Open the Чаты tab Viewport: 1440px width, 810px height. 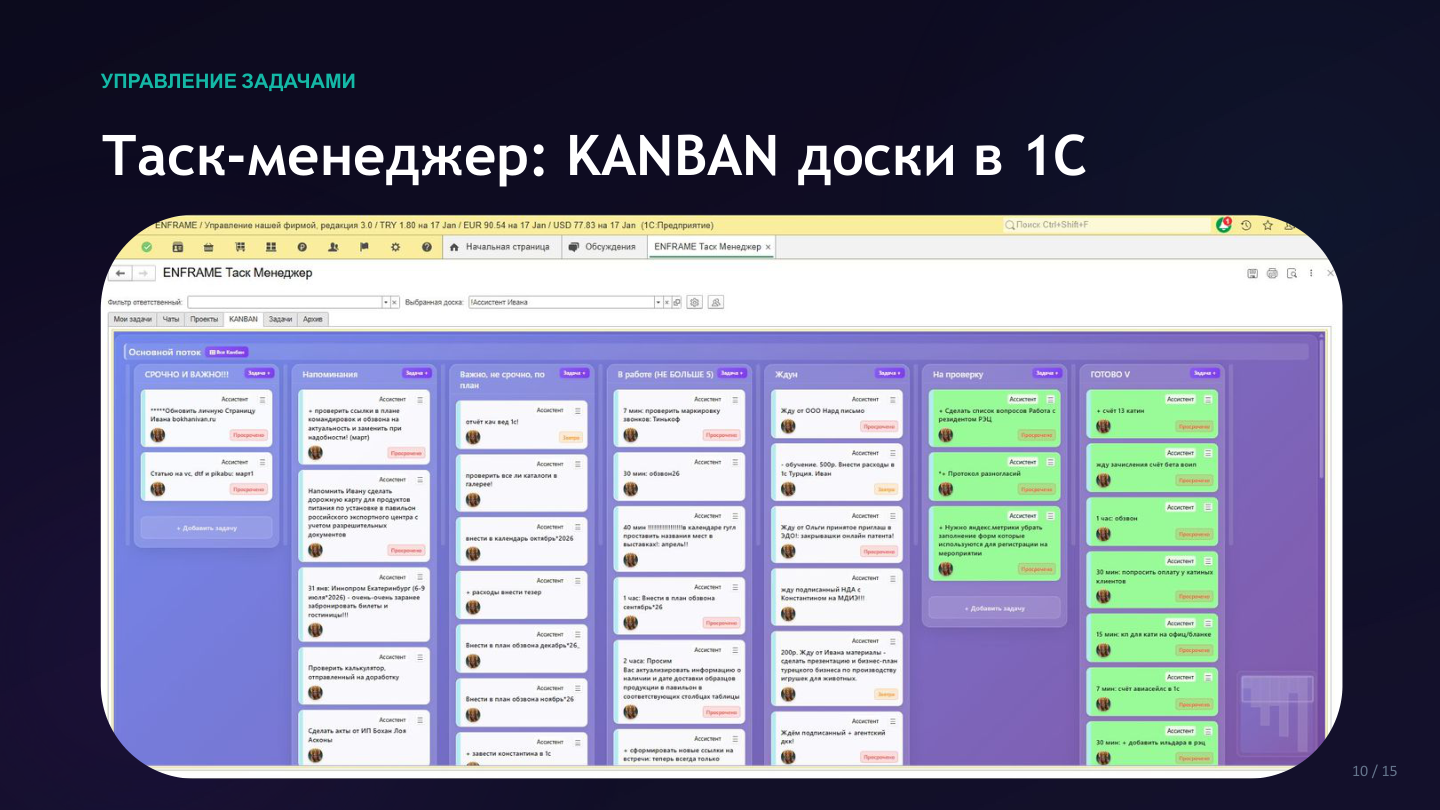(x=171, y=319)
